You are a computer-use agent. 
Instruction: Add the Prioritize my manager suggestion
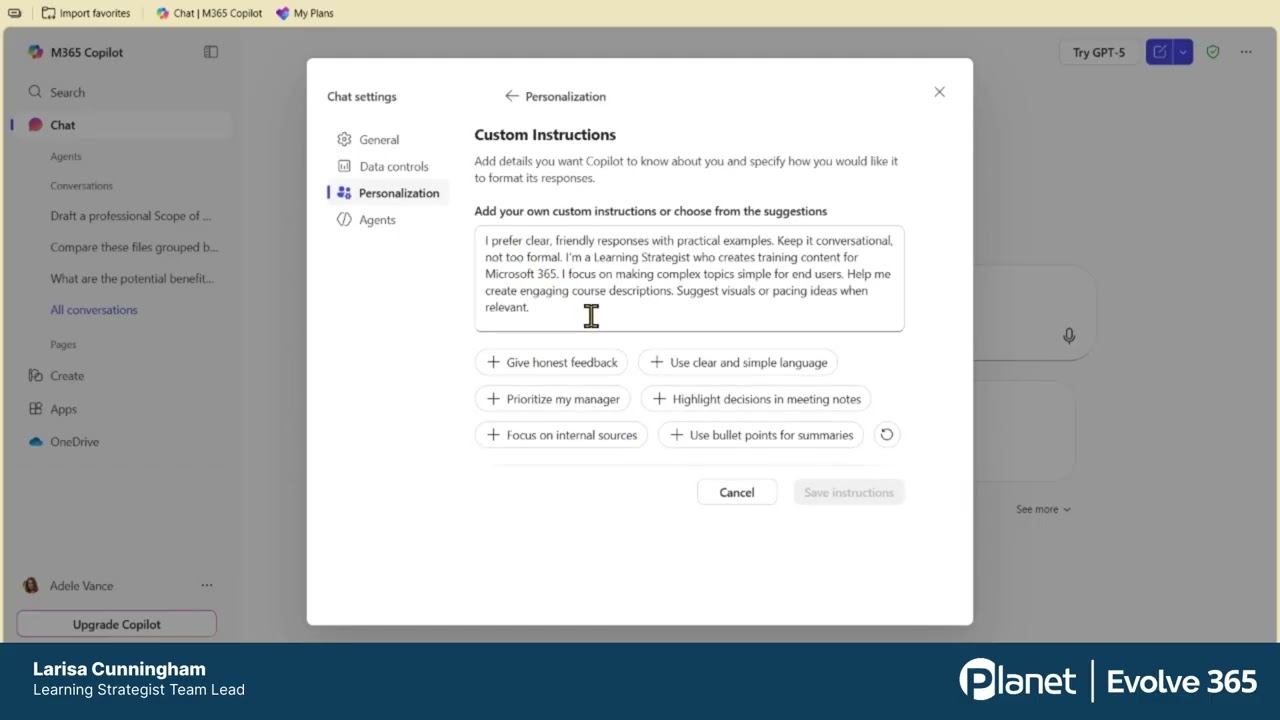pyautogui.click(x=553, y=399)
